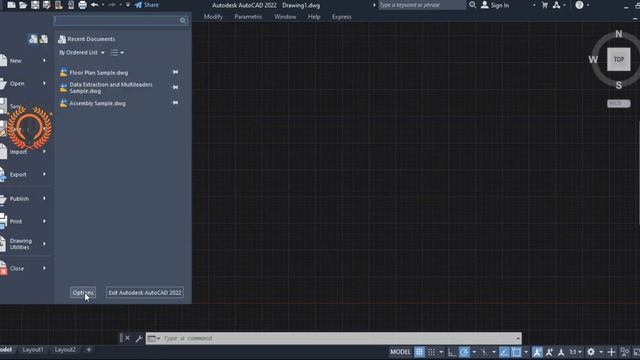Pin Data Extraction and Multileaders Sample.dwg
Viewport: 640px width, 360px height.
[175, 87]
